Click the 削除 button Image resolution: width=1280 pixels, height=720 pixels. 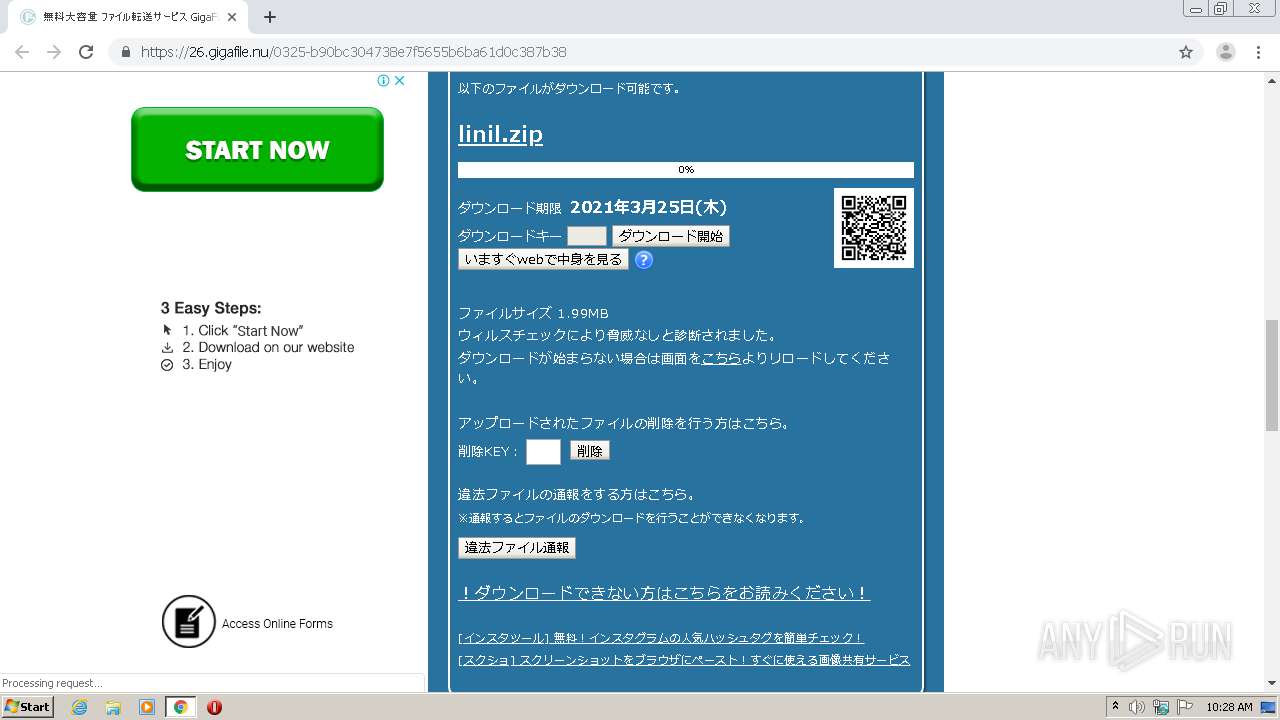pos(590,451)
